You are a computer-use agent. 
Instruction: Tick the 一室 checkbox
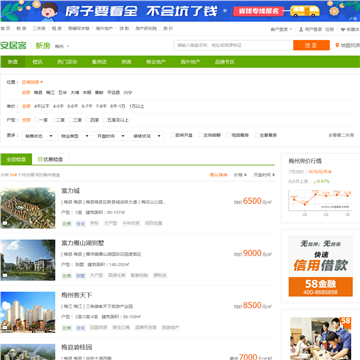[x=36, y=120]
